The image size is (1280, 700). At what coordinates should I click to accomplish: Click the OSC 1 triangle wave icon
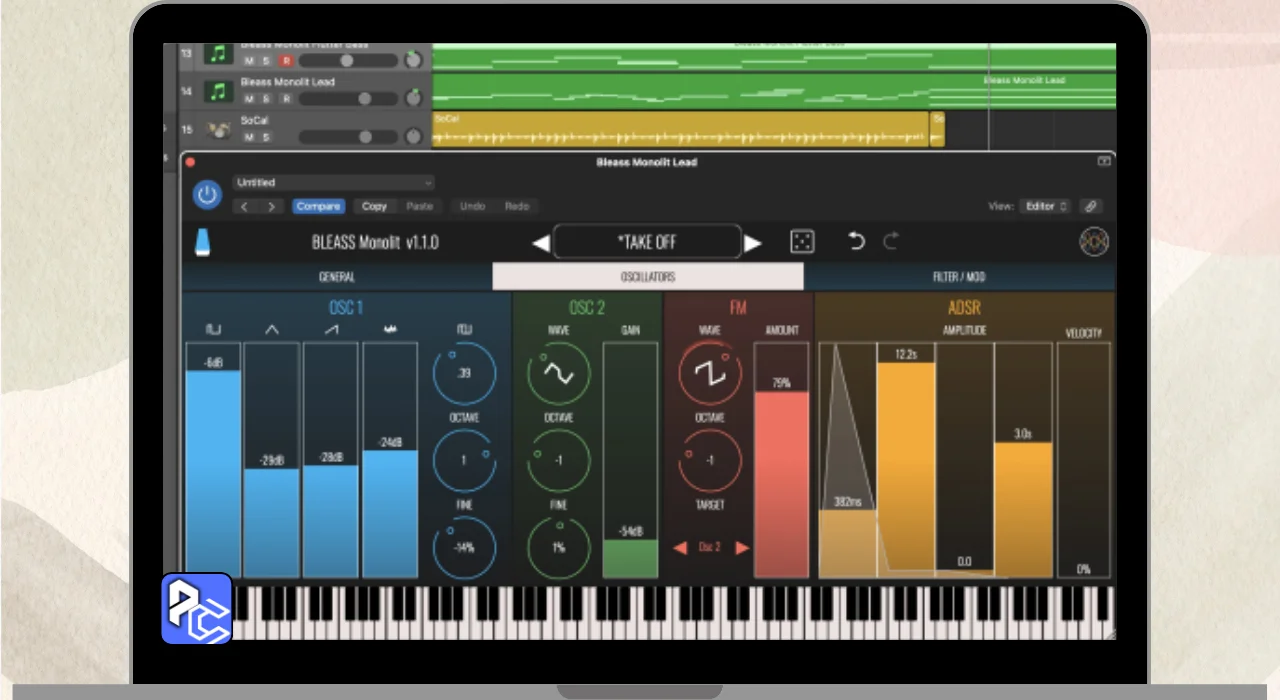[x=272, y=329]
